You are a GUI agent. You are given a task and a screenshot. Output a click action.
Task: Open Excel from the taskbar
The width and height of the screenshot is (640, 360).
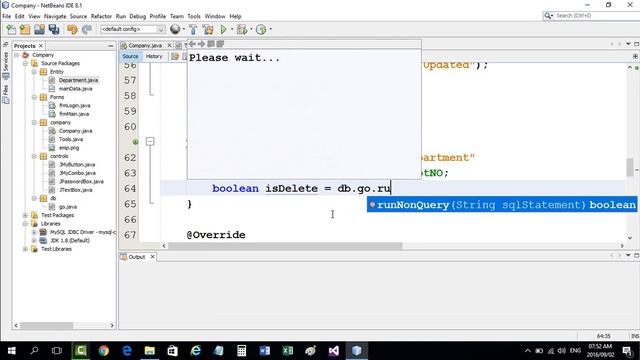pyautogui.click(x=288, y=351)
